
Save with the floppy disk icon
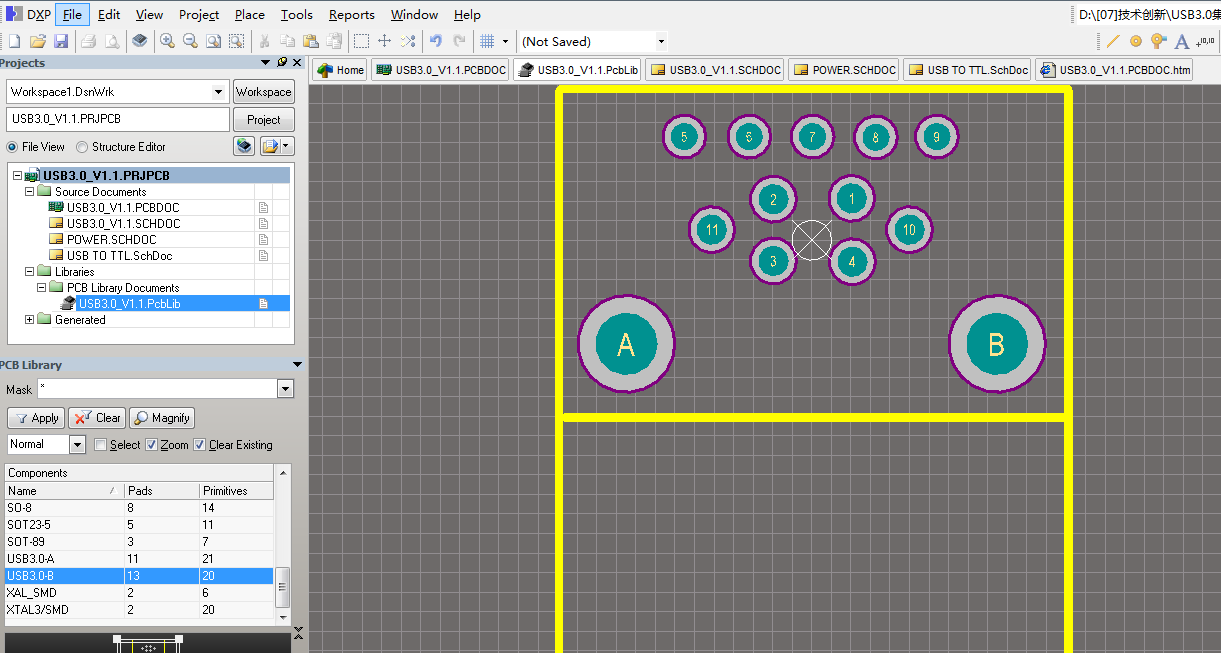point(61,41)
